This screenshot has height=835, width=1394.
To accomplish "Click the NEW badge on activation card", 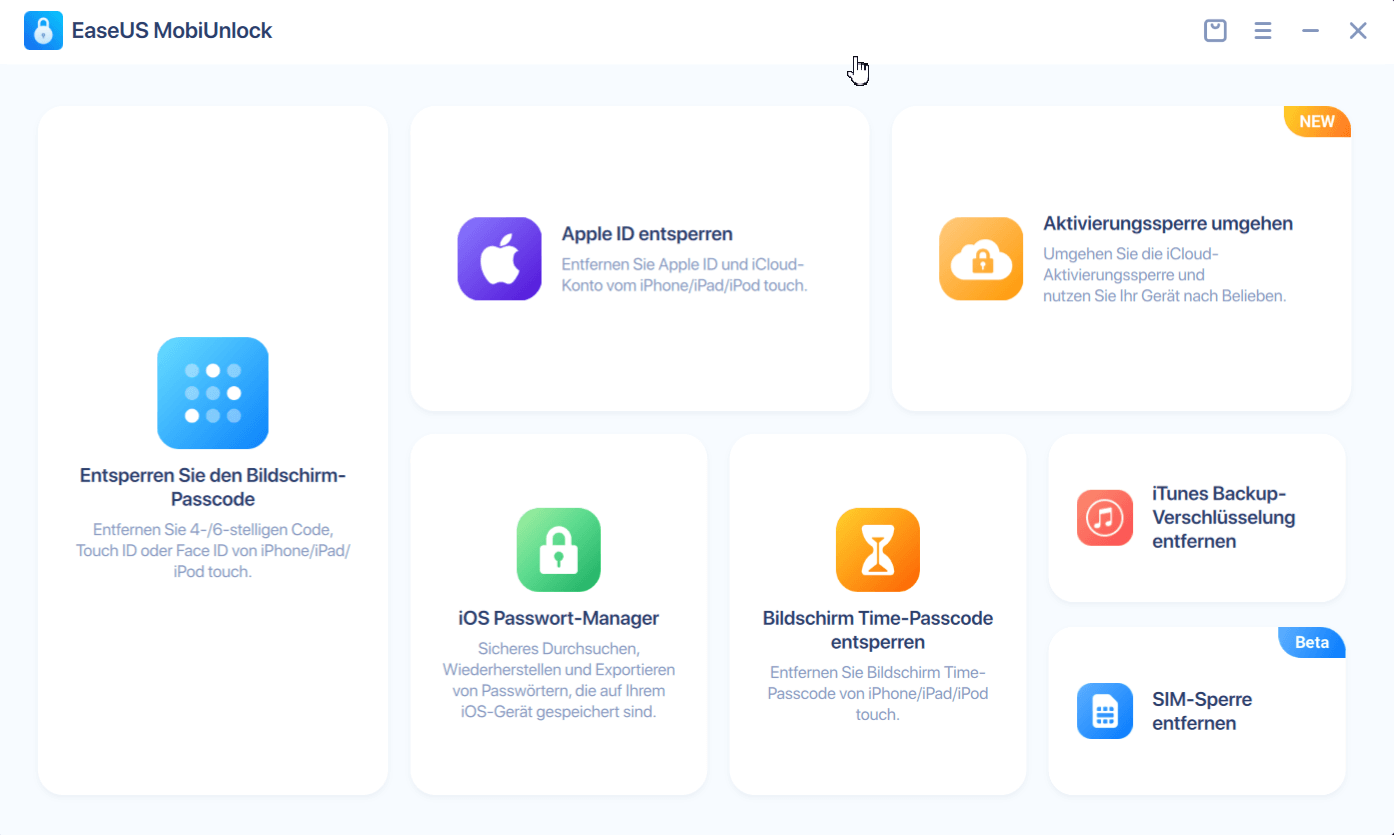I will [x=1317, y=122].
